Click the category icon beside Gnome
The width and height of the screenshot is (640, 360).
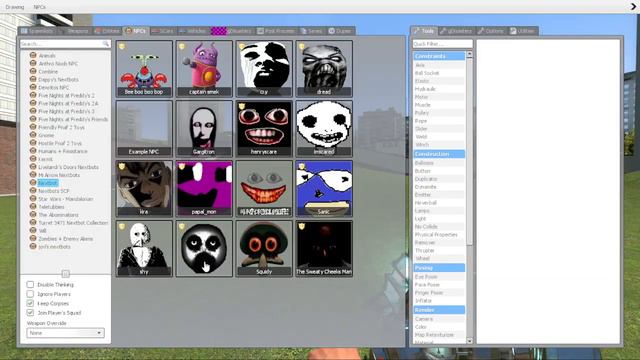pos(33,135)
